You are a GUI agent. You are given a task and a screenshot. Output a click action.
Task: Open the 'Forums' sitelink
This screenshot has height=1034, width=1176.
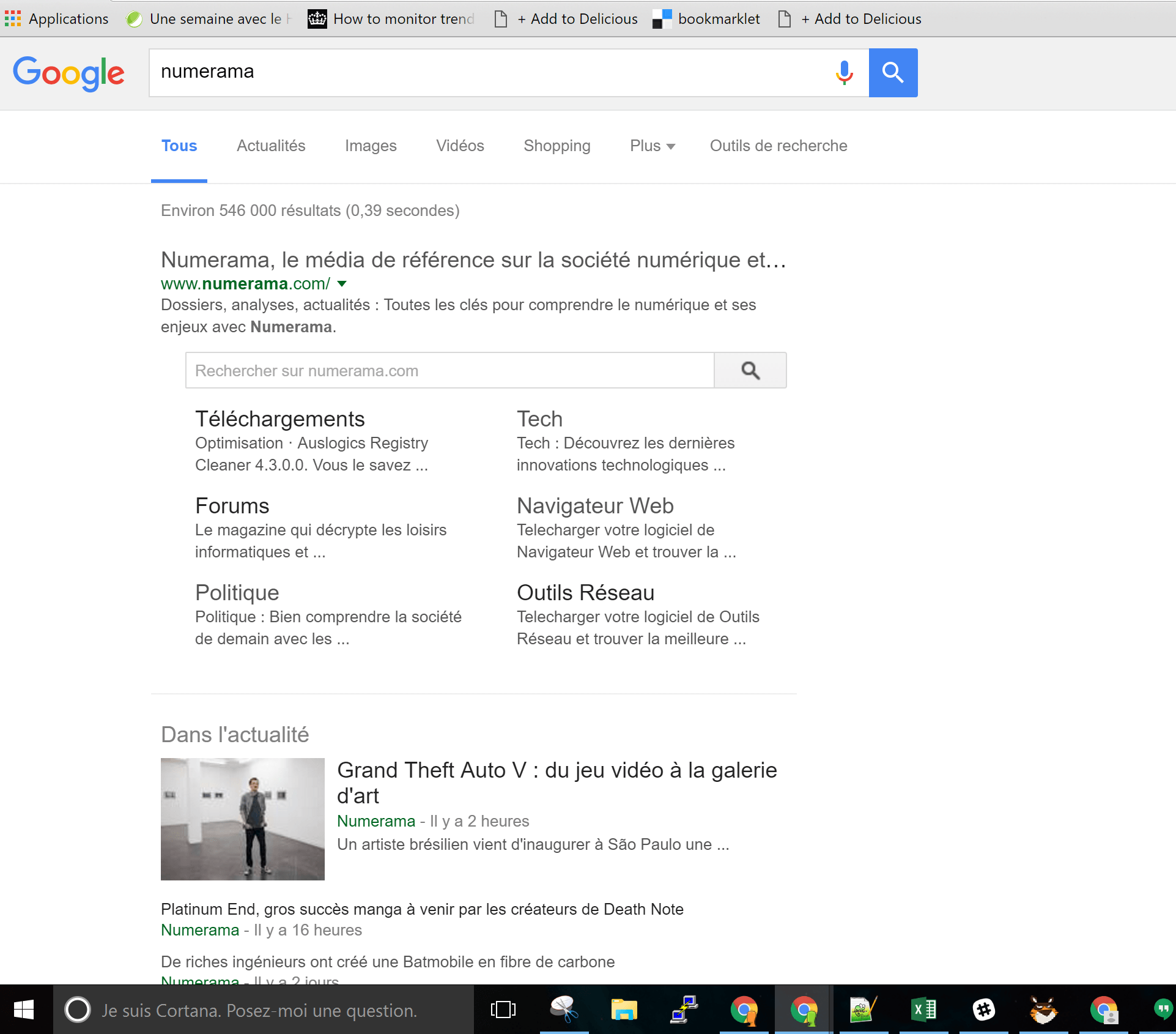[232, 506]
